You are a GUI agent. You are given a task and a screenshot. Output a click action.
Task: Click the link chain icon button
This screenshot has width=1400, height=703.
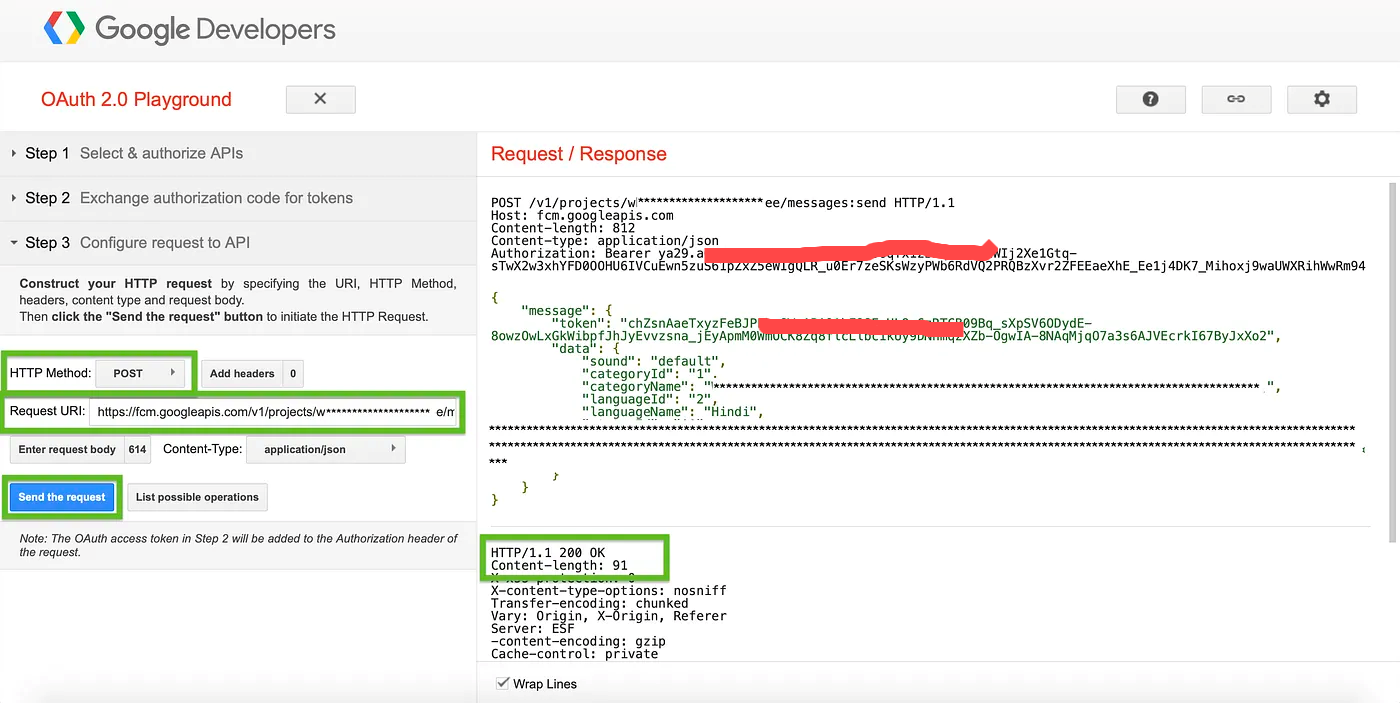point(1236,99)
